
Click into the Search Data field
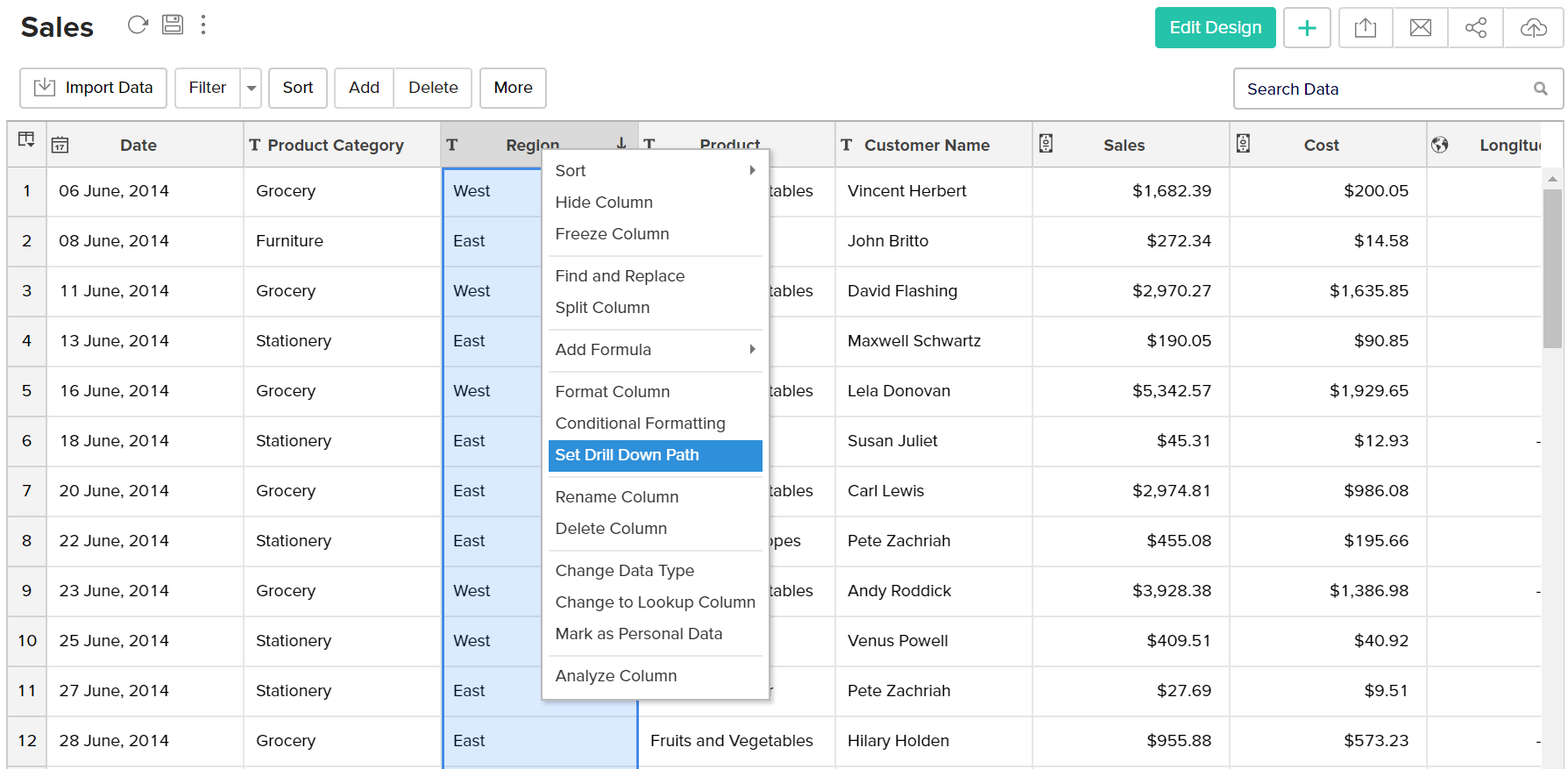coord(1385,89)
